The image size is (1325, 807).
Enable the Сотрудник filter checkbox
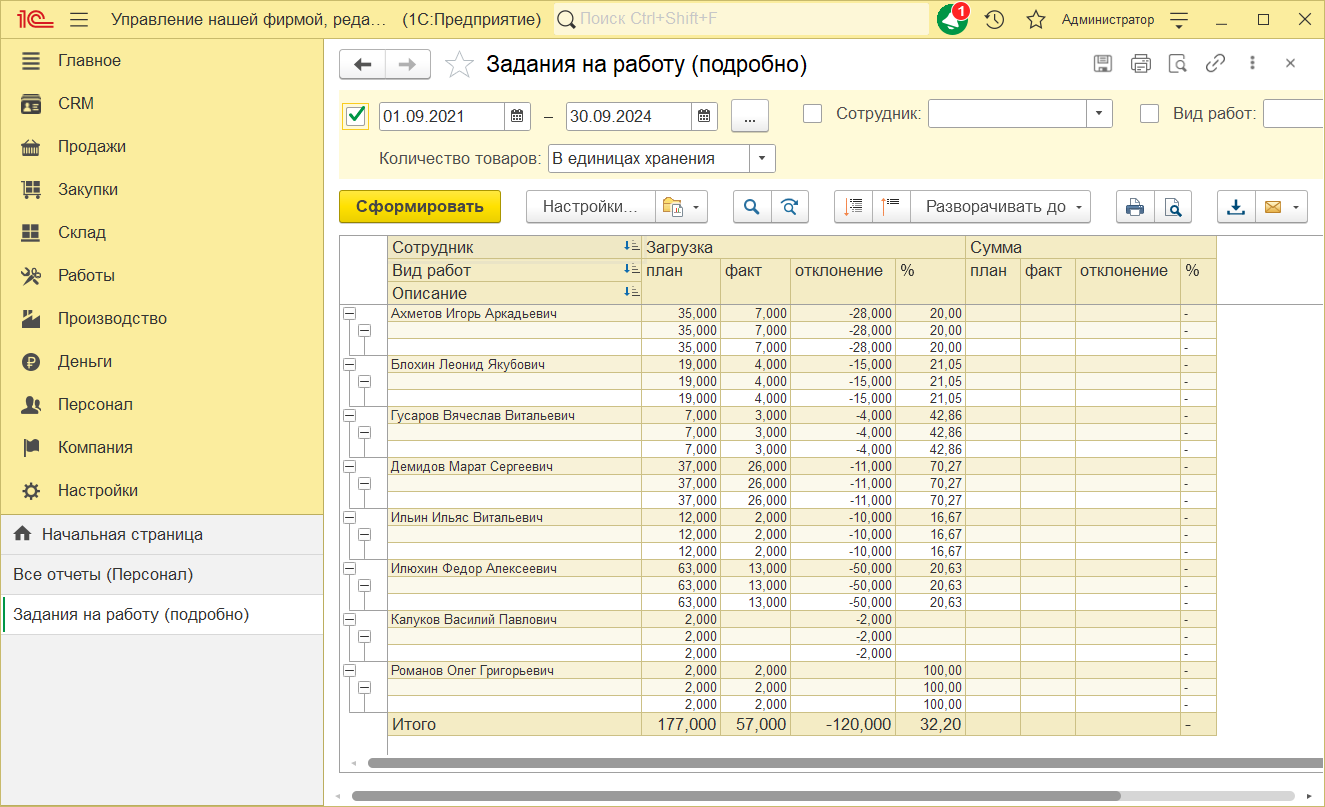click(x=813, y=114)
